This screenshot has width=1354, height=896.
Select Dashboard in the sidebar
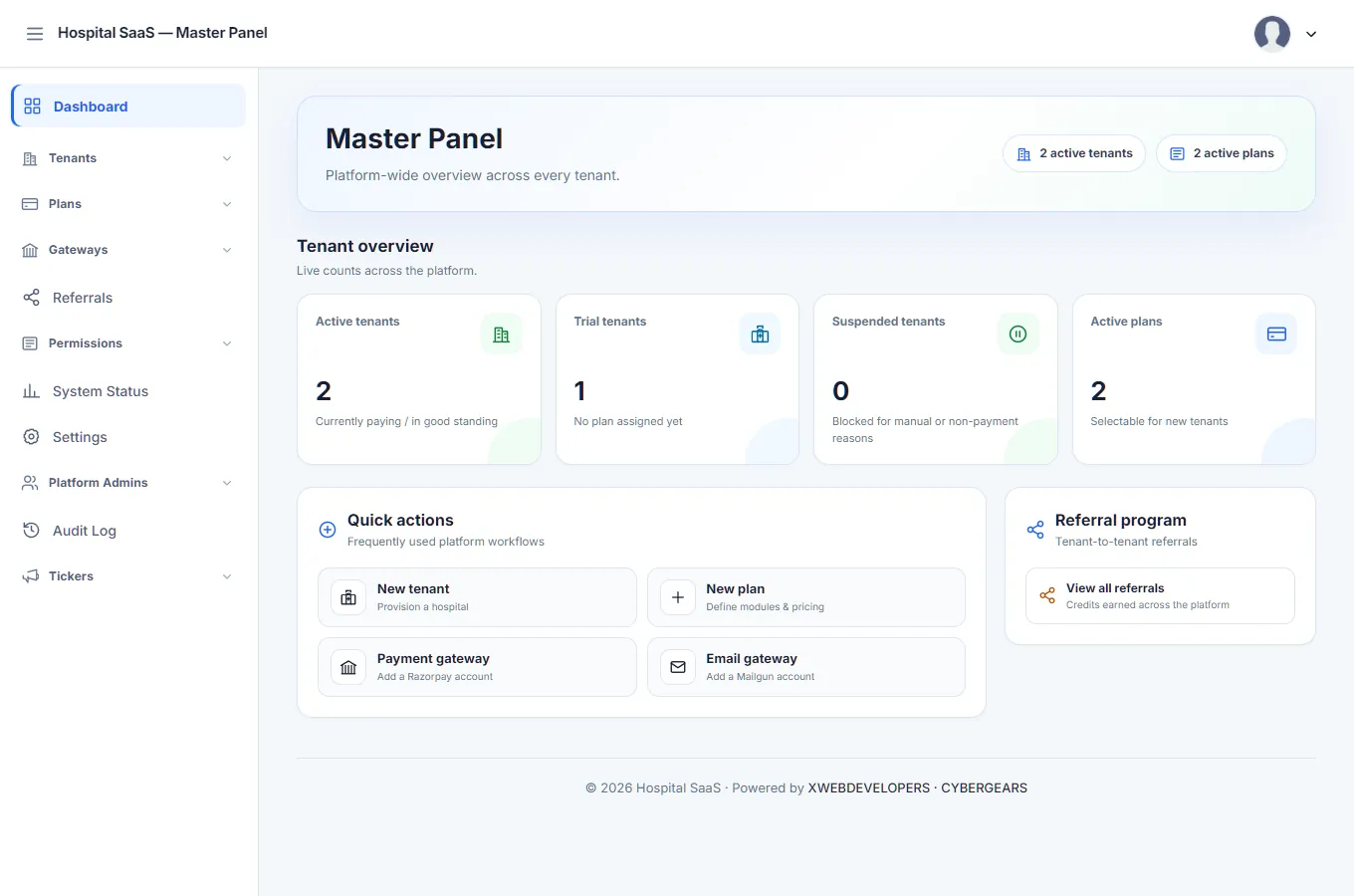click(128, 106)
